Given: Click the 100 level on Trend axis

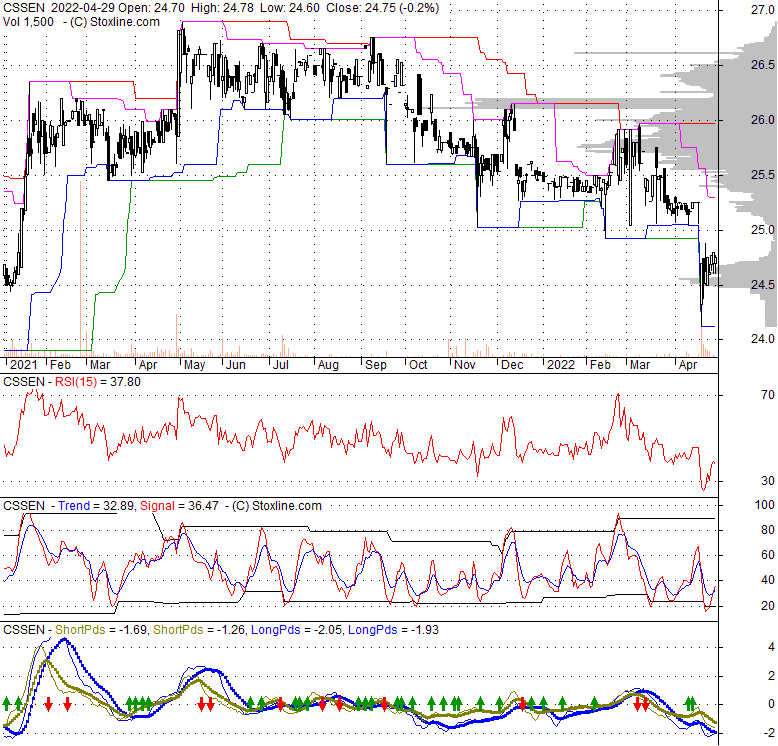Looking at the screenshot, I should click(x=765, y=505).
